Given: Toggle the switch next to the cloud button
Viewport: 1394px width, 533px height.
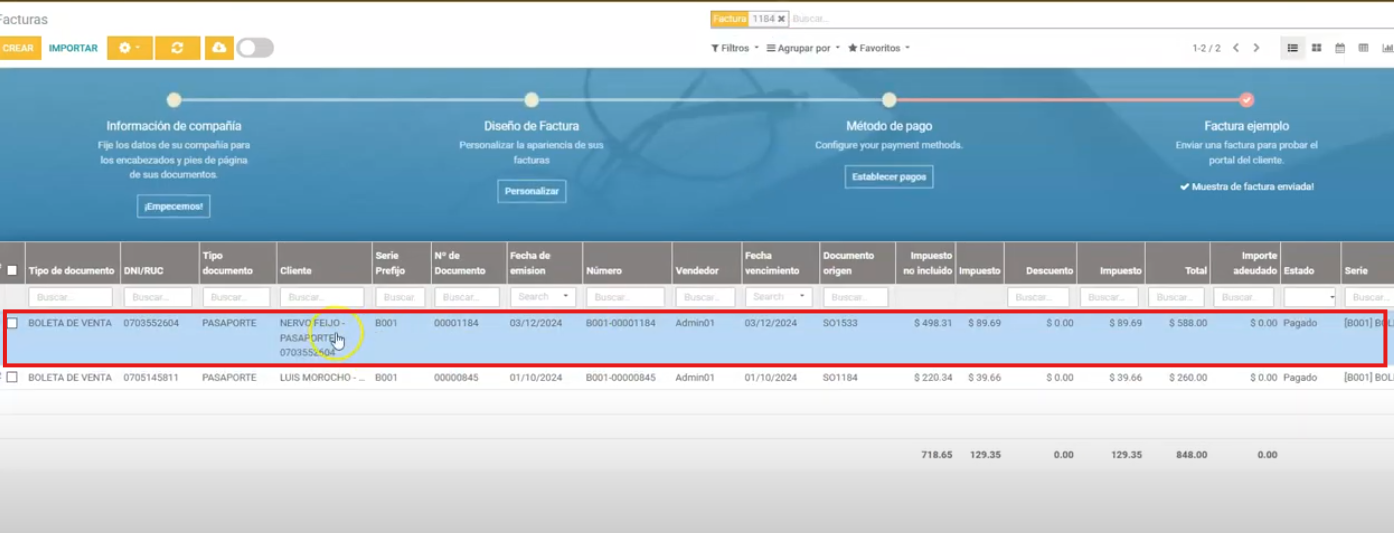Looking at the screenshot, I should point(255,48).
